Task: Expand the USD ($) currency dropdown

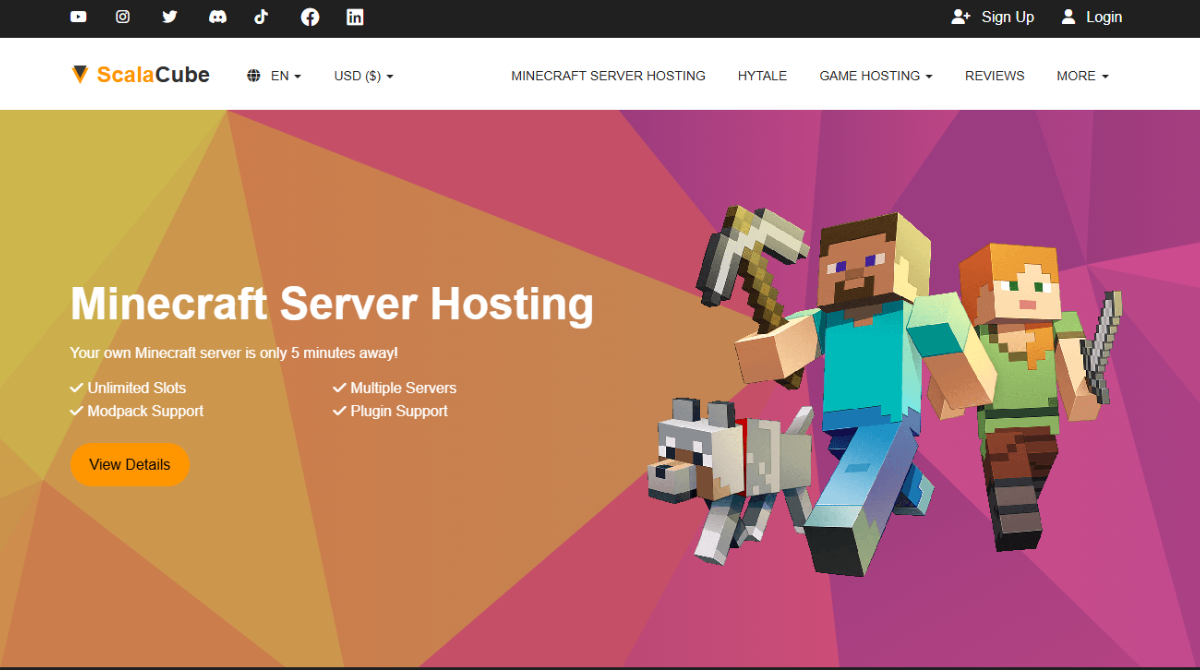Action: coord(364,76)
